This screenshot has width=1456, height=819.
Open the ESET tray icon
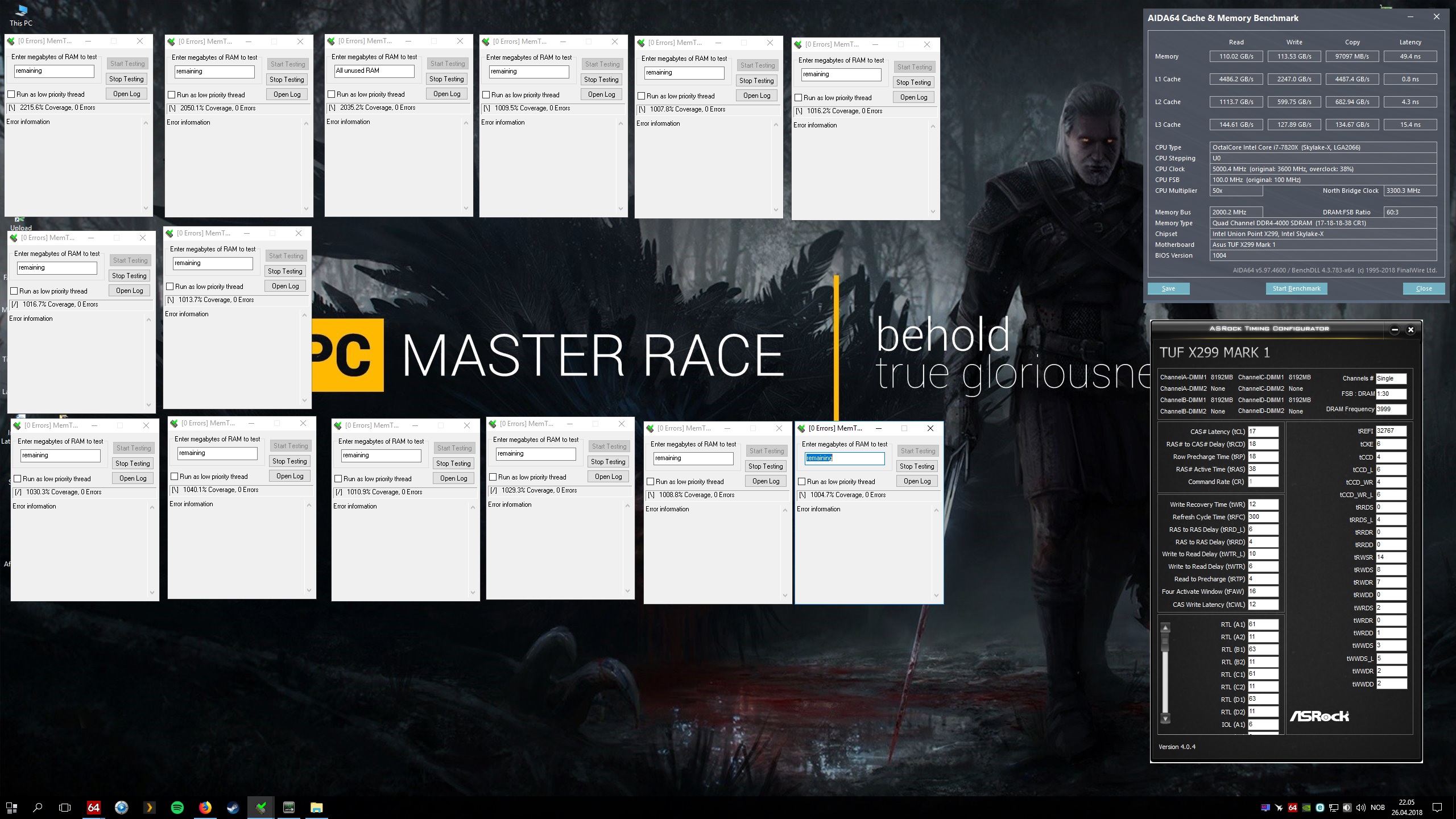click(x=1320, y=808)
